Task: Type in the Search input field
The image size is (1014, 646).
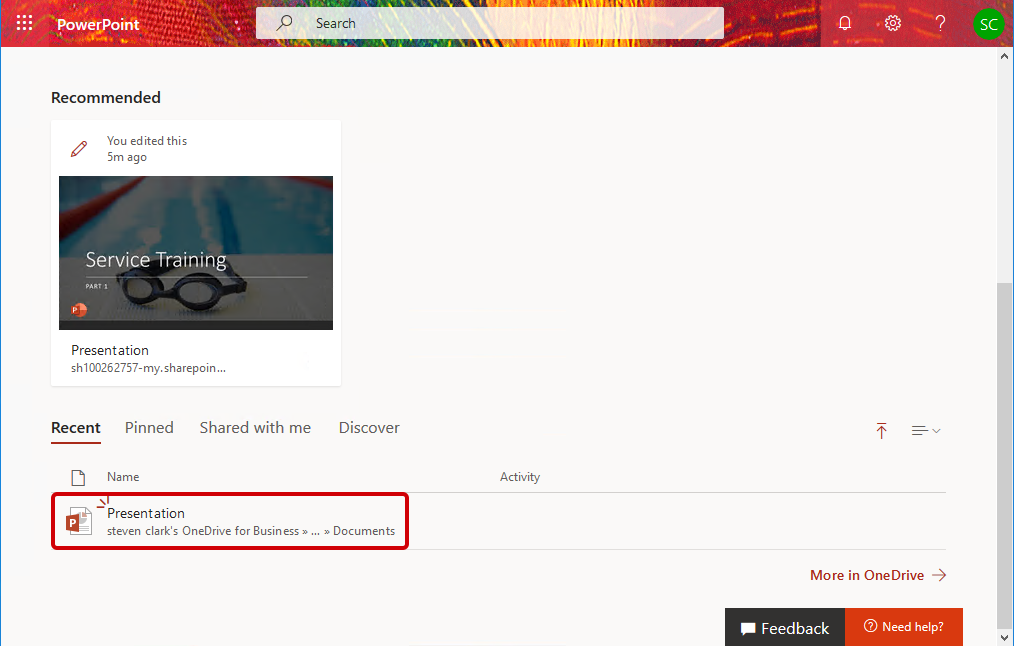Action: 510,23
